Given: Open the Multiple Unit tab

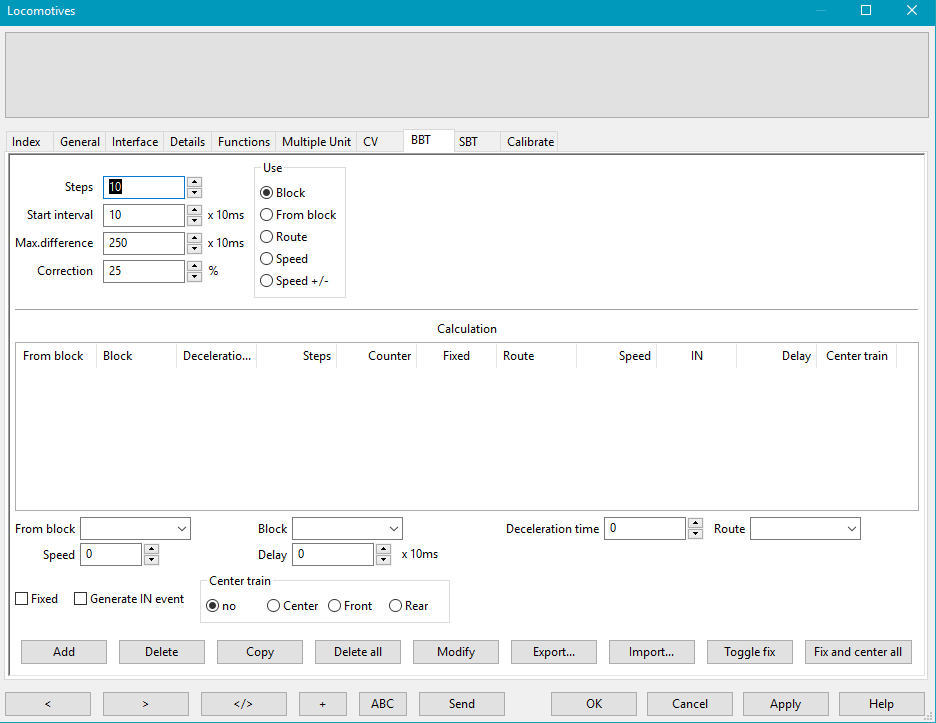Looking at the screenshot, I should pos(316,142).
